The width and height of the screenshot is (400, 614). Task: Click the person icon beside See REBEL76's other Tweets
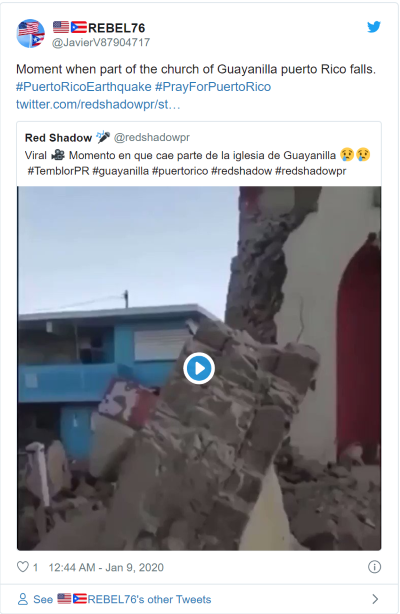tap(23, 599)
